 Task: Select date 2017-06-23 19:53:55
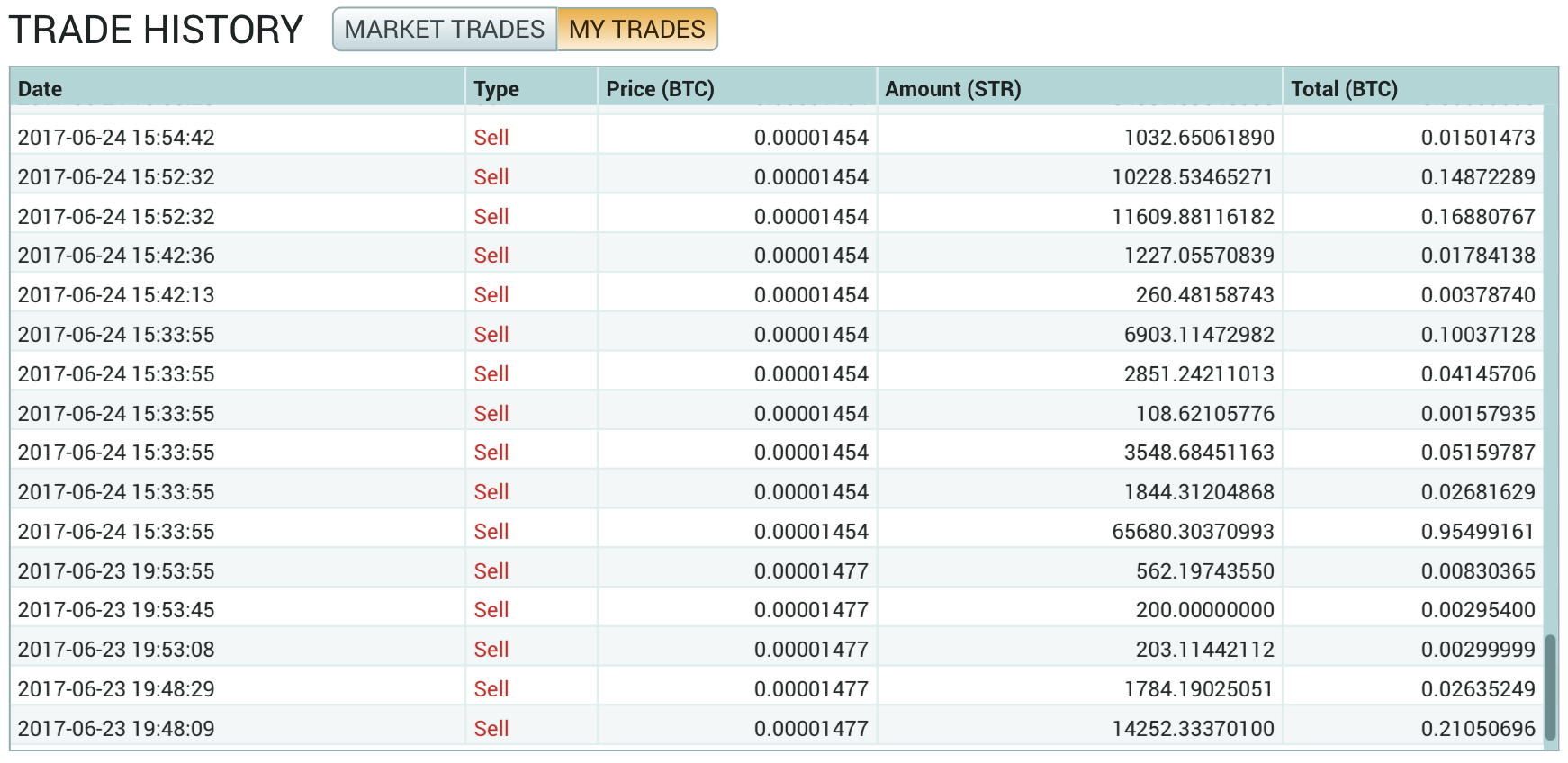(116, 571)
